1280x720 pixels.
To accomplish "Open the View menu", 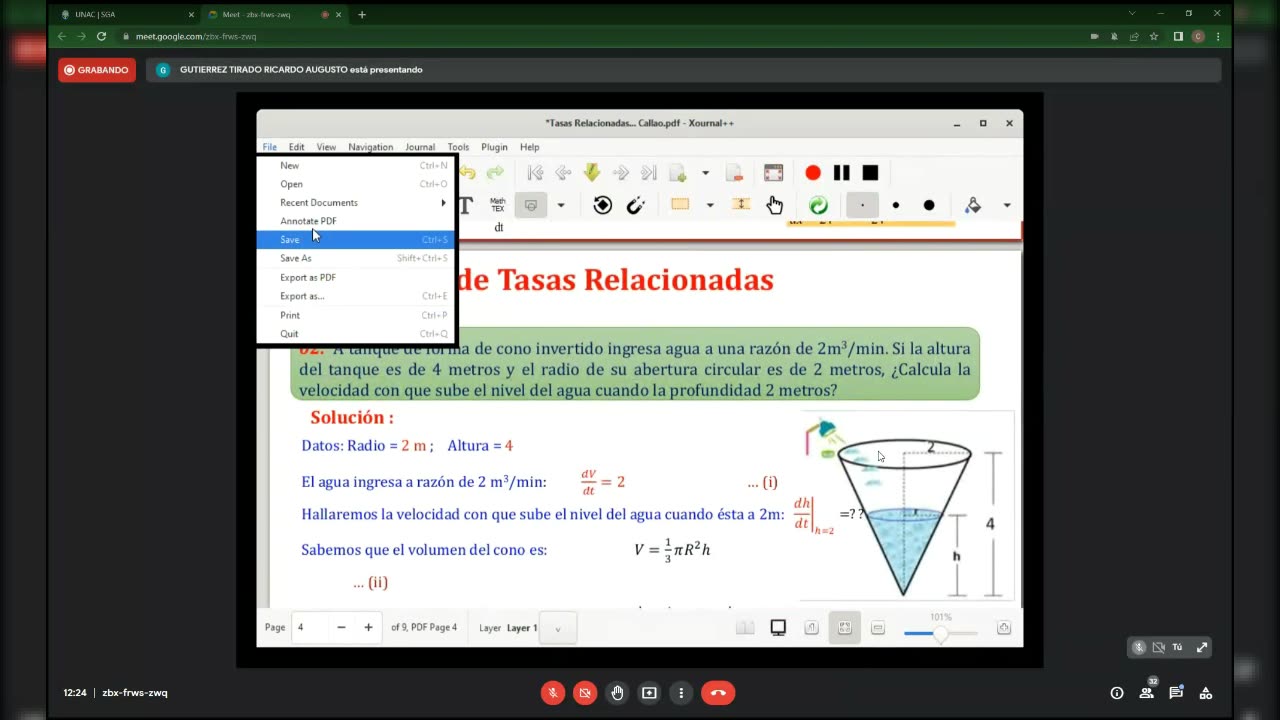I will coord(326,147).
